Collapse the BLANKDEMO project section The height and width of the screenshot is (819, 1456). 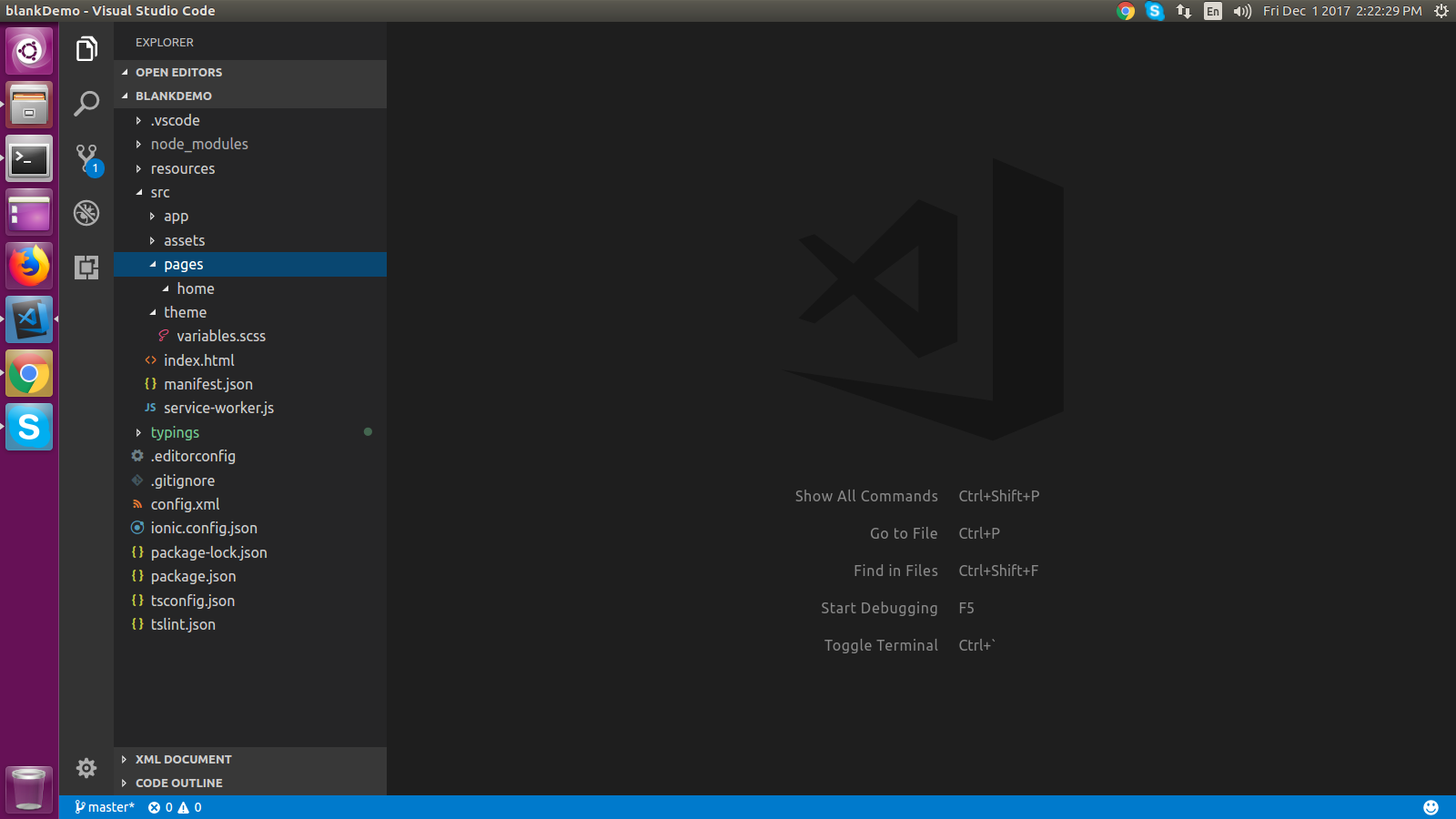[x=250, y=96]
